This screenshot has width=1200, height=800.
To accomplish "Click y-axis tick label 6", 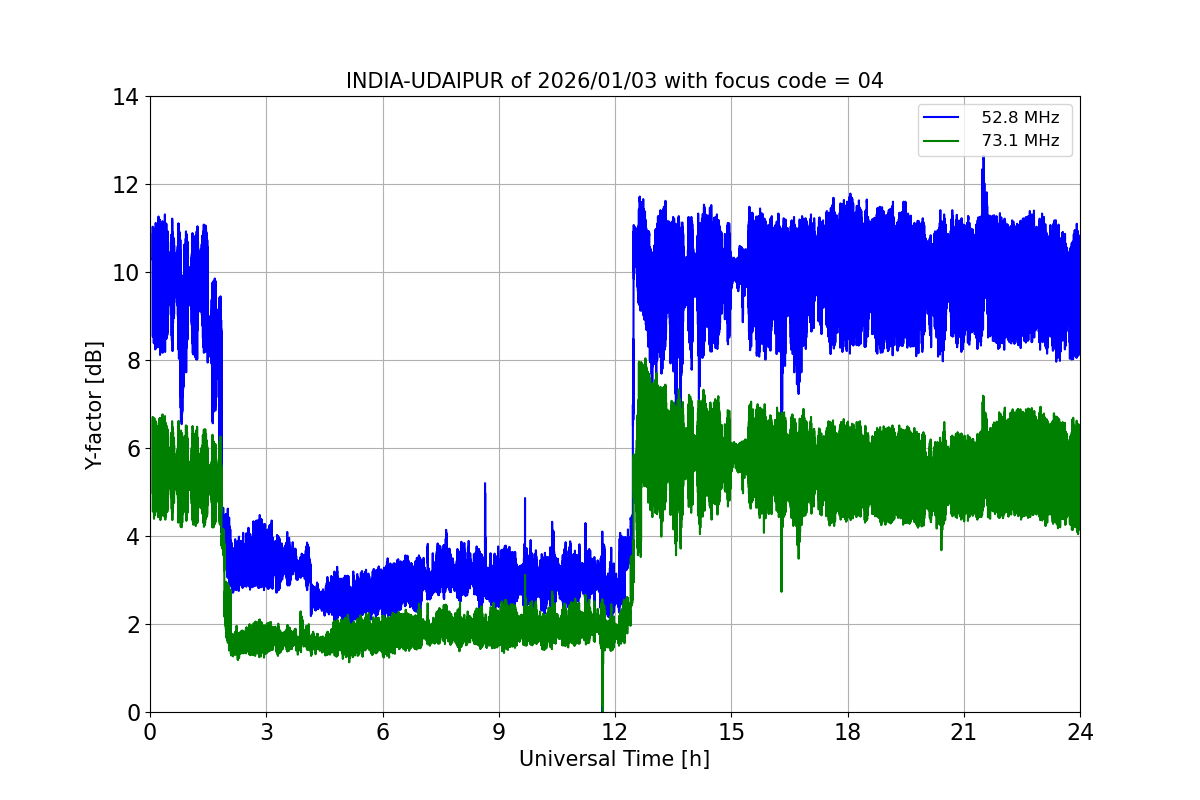I will pyautogui.click(x=132, y=449).
